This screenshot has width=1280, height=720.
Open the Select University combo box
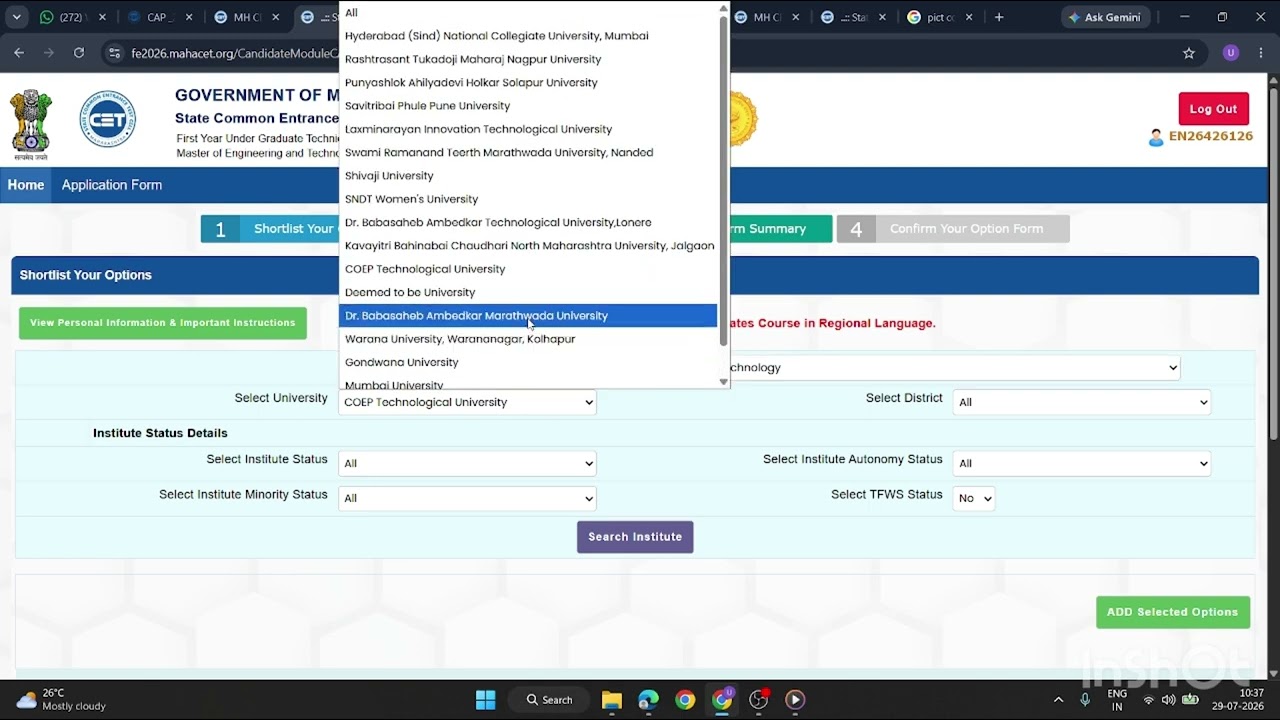tap(467, 402)
